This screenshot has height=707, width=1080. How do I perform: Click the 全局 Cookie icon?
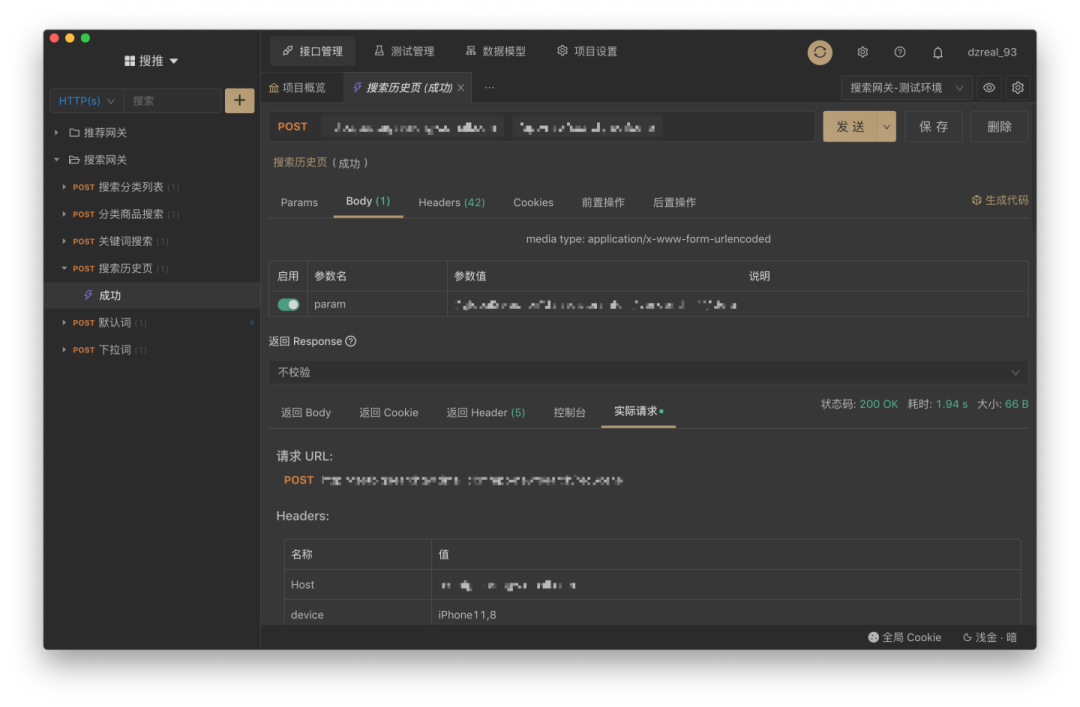click(x=873, y=637)
